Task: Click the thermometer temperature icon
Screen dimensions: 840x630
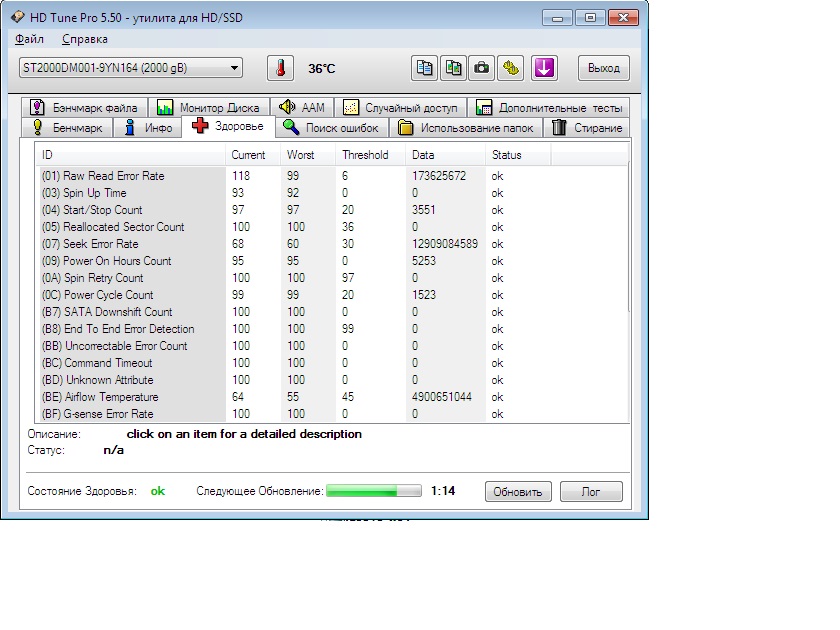Action: [280, 68]
